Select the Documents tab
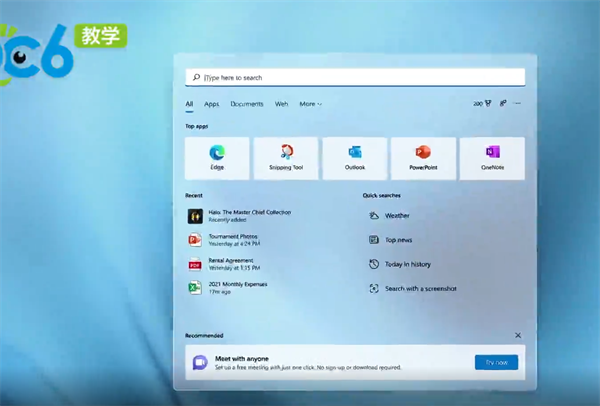Image resolution: width=600 pixels, height=406 pixels. click(x=246, y=104)
